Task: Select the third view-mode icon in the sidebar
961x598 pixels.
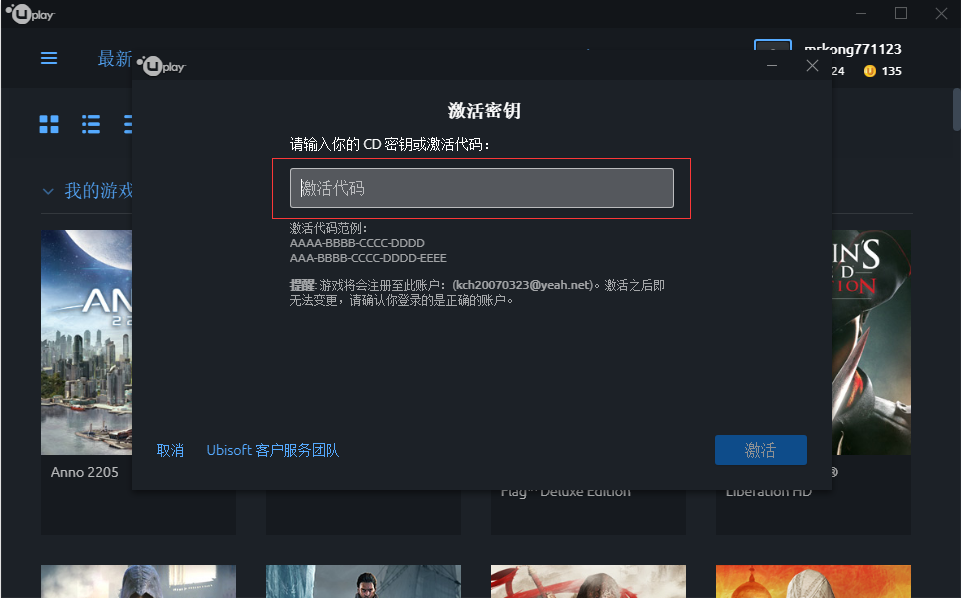Action: [128, 124]
